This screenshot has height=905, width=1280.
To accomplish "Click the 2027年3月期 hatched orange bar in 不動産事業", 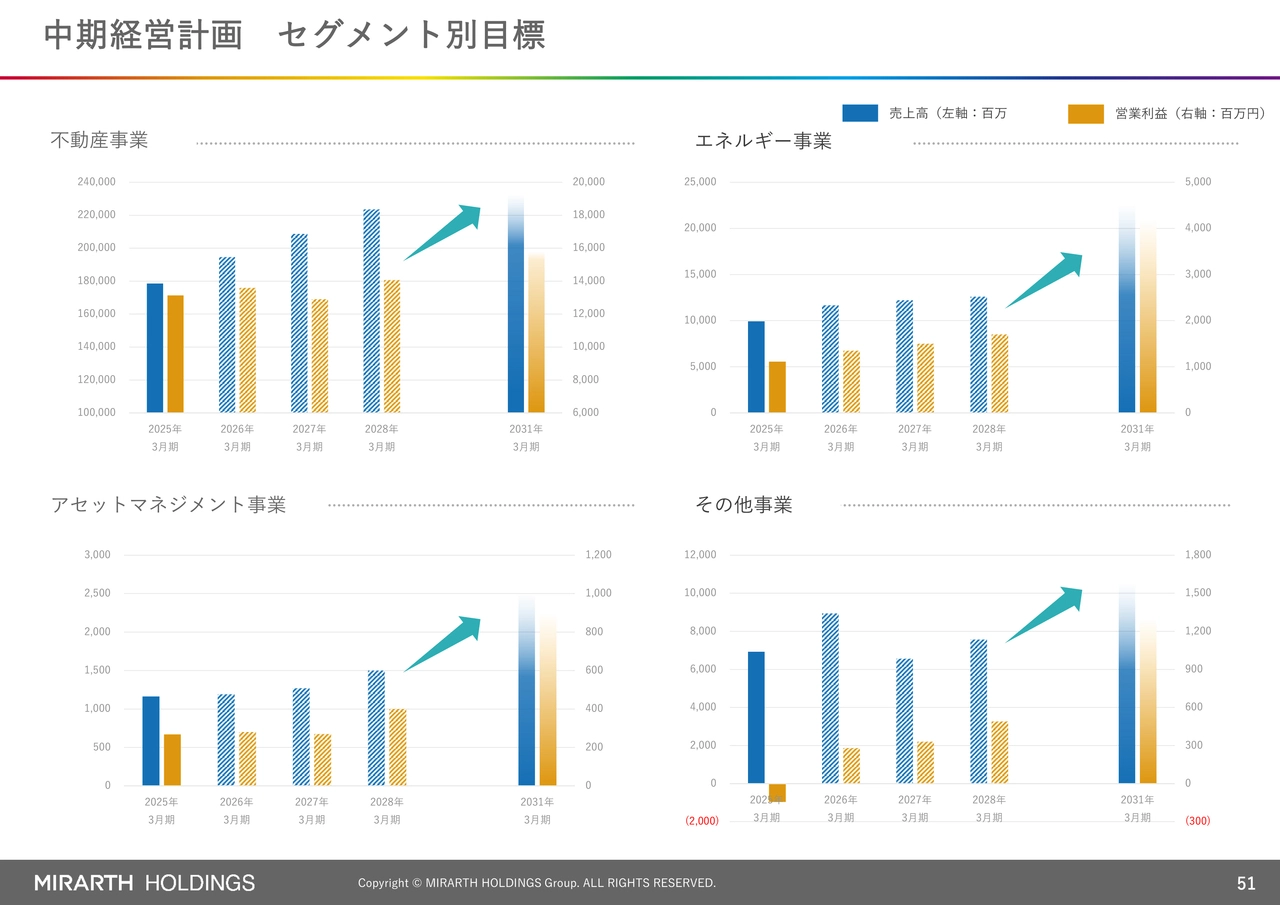I will point(320,356).
